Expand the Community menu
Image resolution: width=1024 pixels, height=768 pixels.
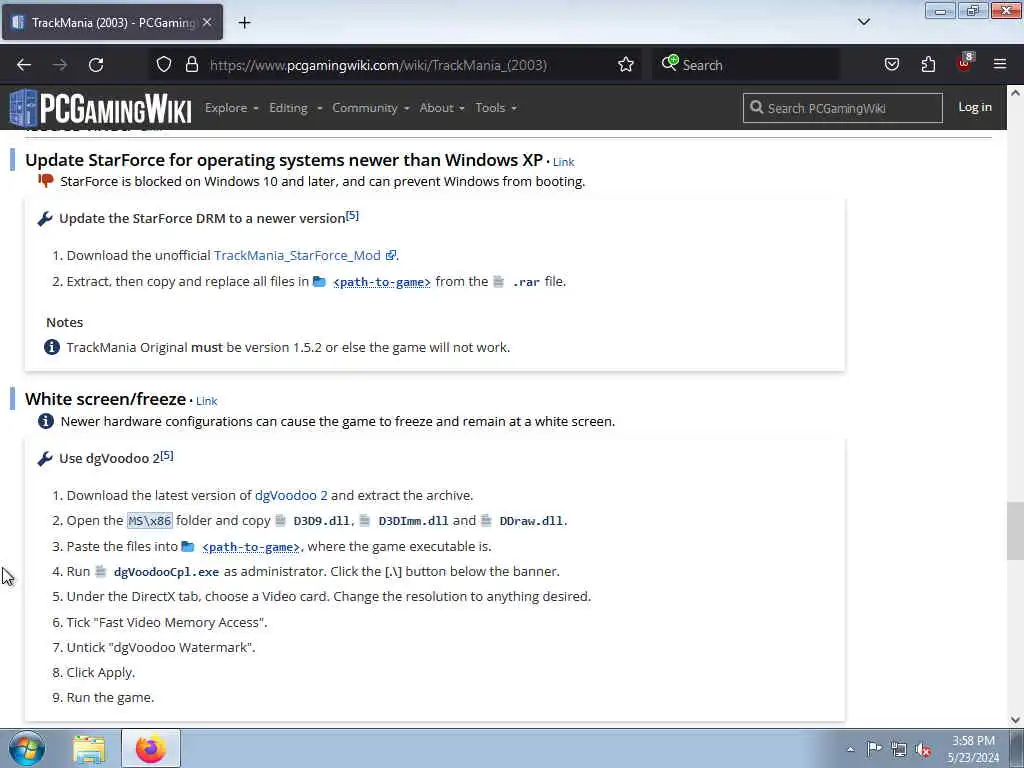click(x=370, y=108)
